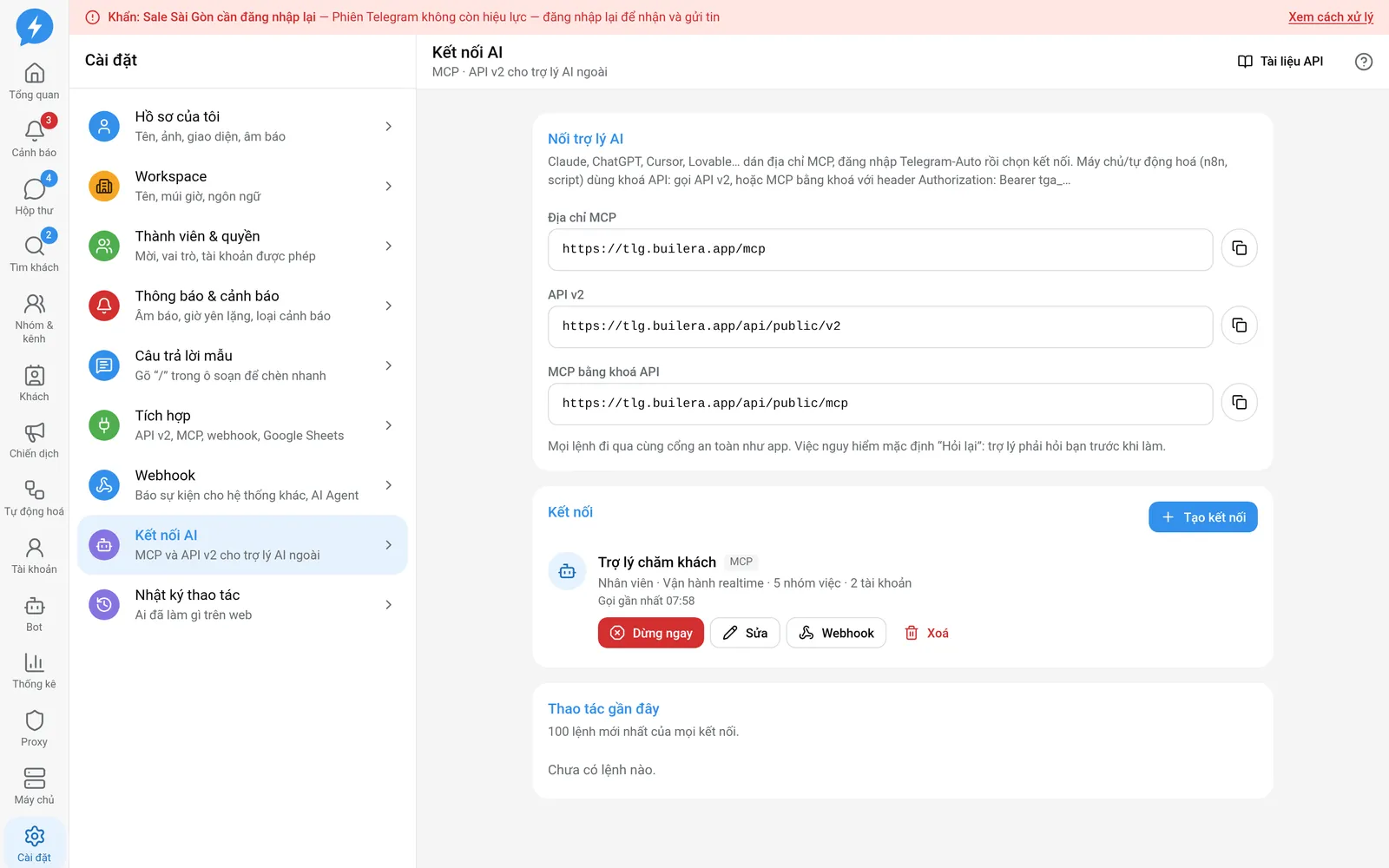Click Trợ lý chăm khách connection name
1389x868 pixels.
[x=657, y=562]
